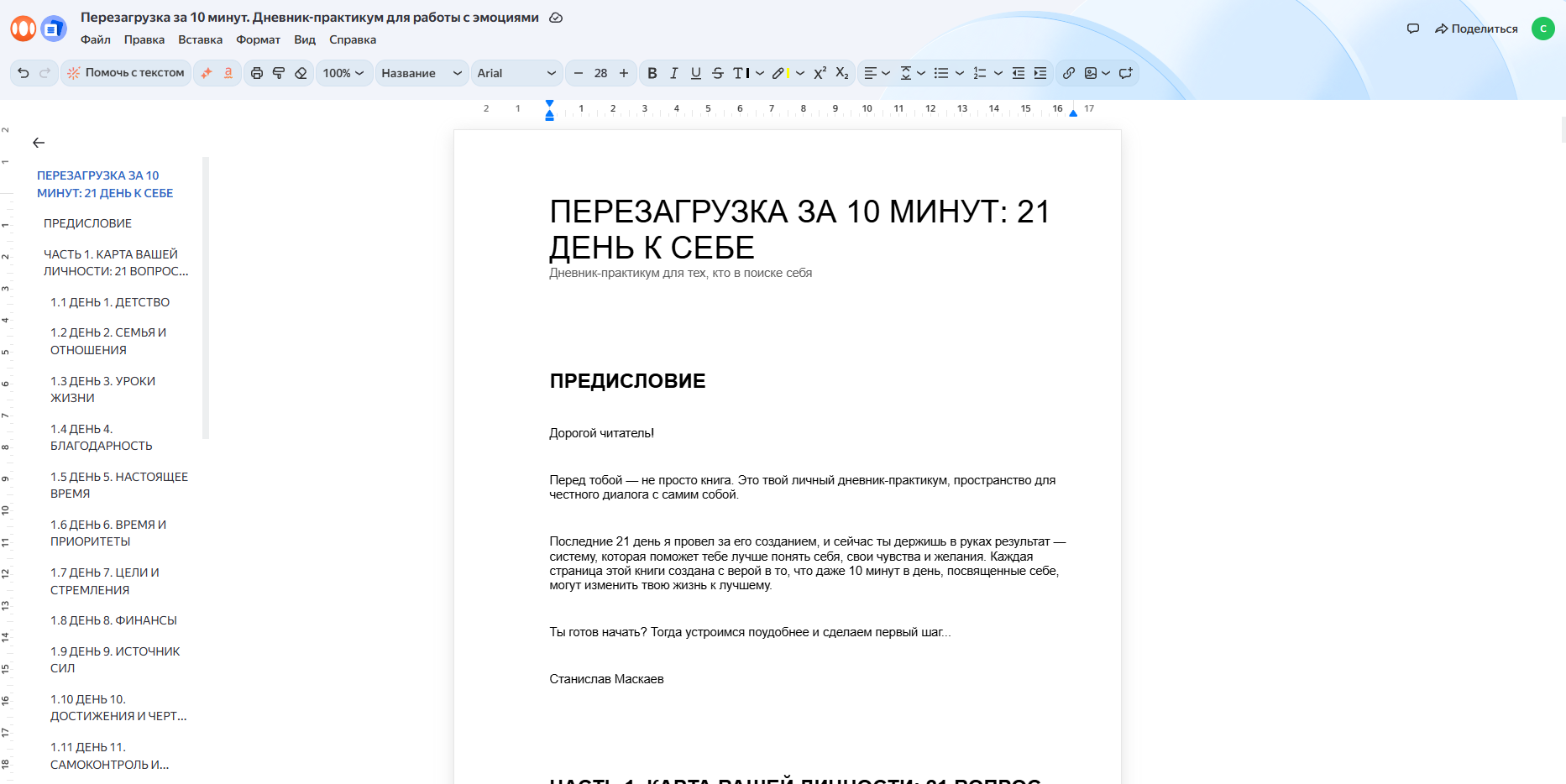The width and height of the screenshot is (1566, 784).
Task: Click the print icon in toolbar
Action: 257,73
